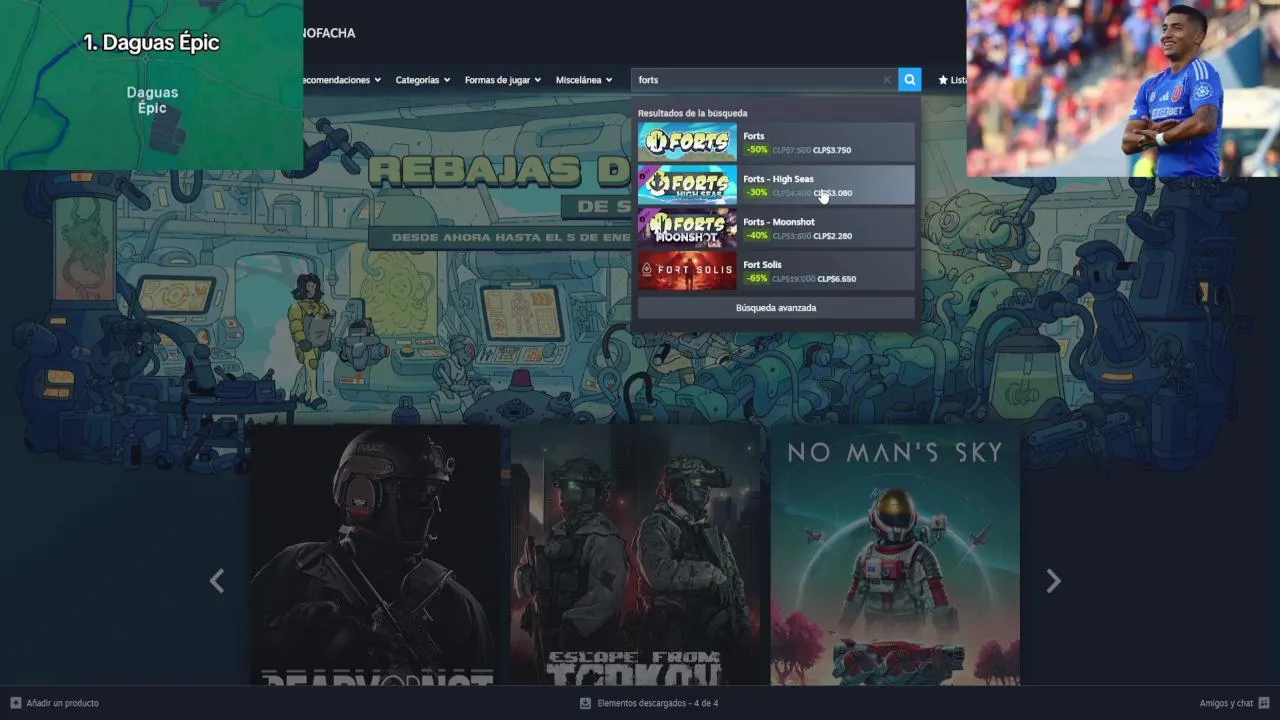Open the Ready or Not game poster
This screenshot has height=720, width=1280.
374,556
